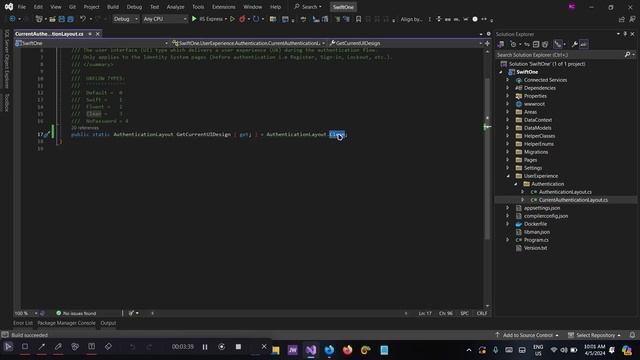Open the Extensions menu
The height and width of the screenshot is (360, 640).
pos(224,7)
